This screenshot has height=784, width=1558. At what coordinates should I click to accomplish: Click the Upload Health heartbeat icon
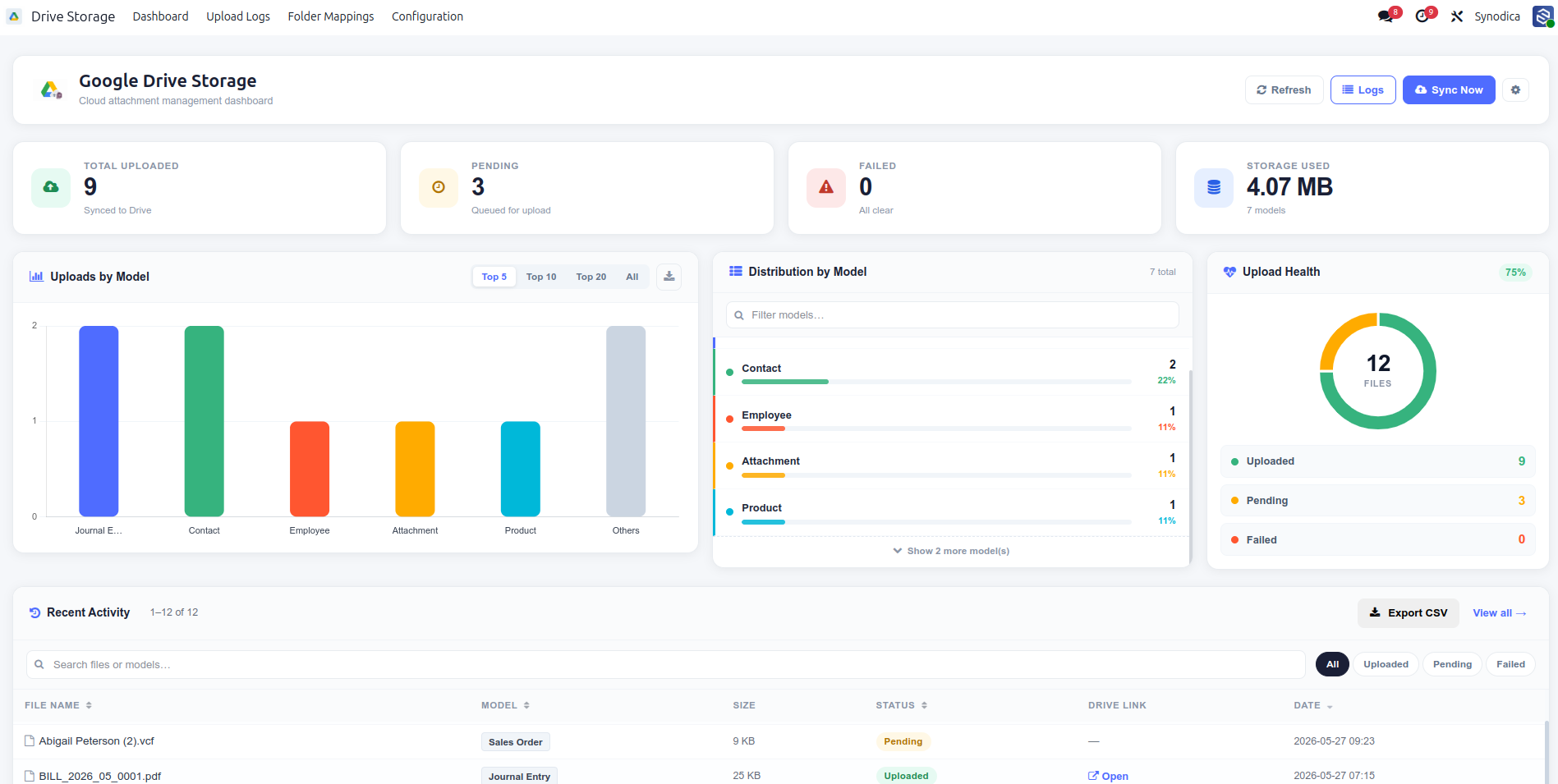coord(1229,272)
